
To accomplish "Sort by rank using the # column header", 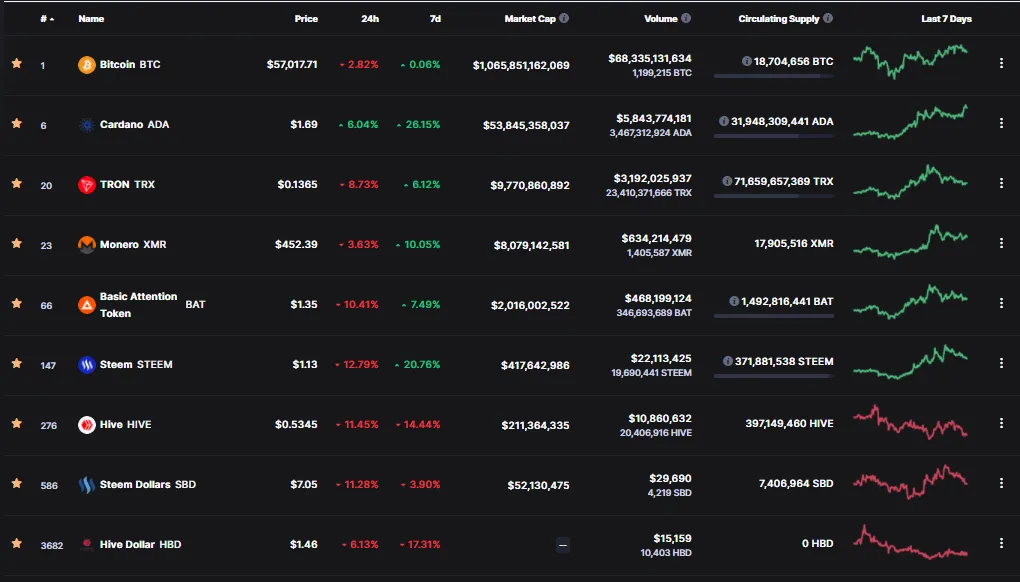I will tap(47, 19).
